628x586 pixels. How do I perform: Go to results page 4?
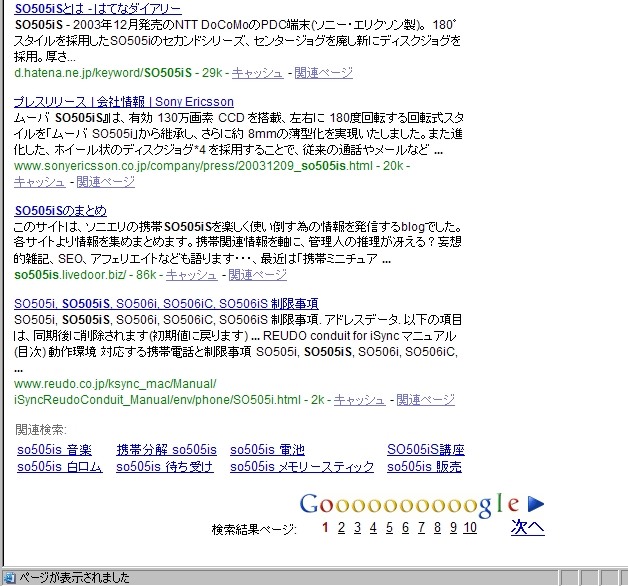tap(373, 528)
